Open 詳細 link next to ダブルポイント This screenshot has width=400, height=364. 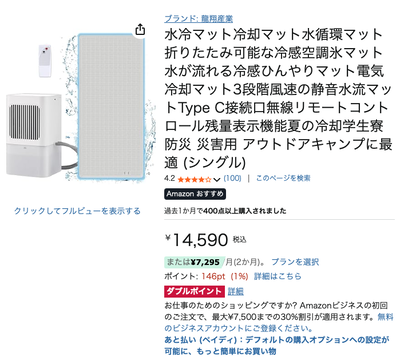(236, 292)
